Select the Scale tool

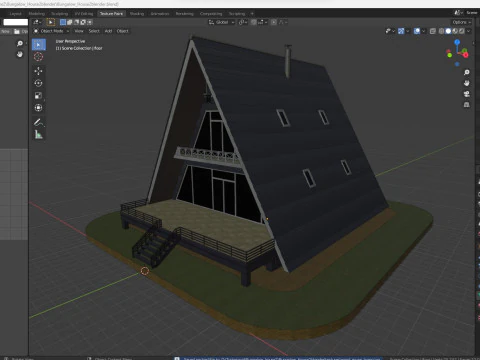pyautogui.click(x=38, y=96)
